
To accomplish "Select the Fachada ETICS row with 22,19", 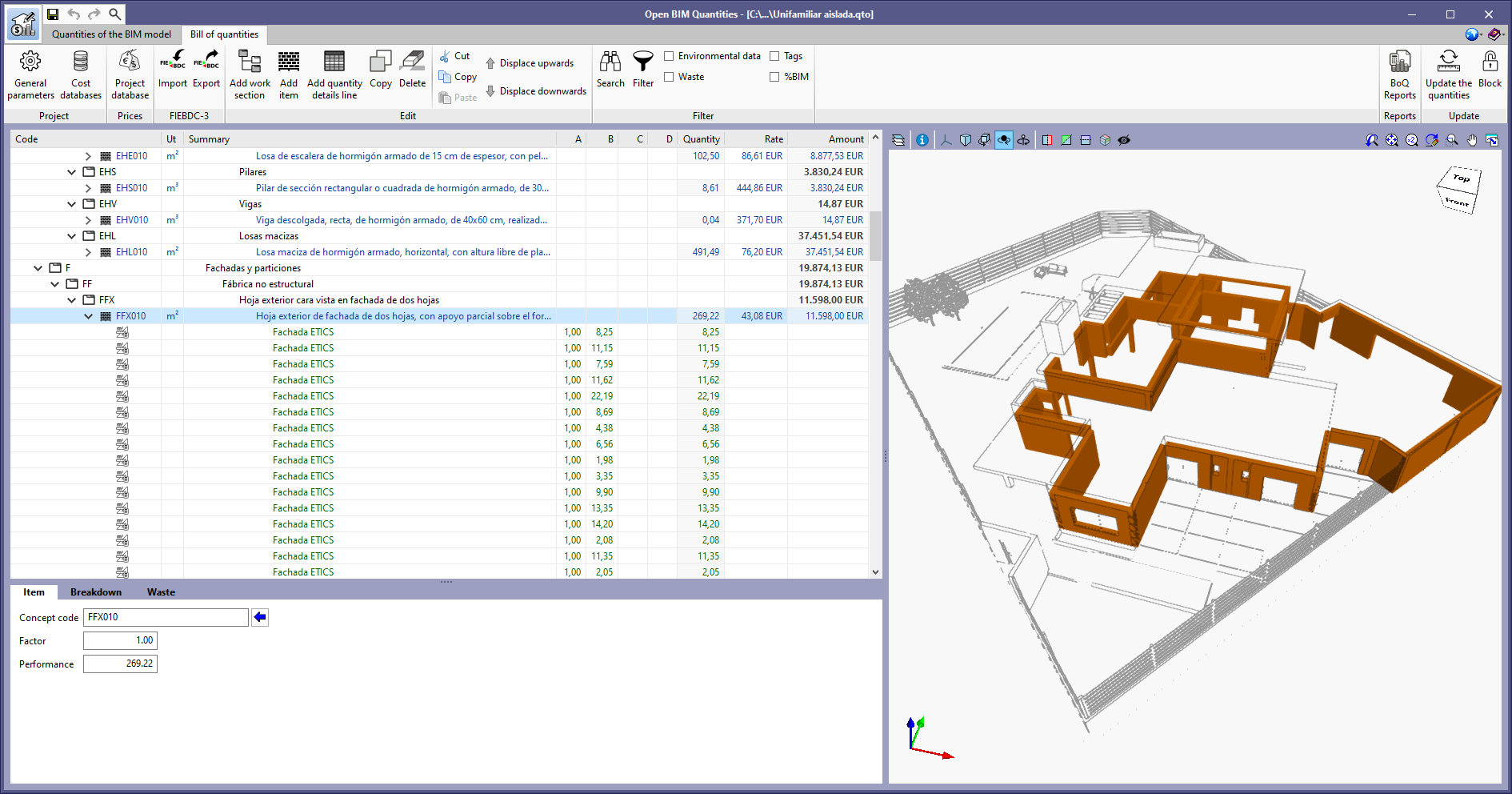I will tap(439, 396).
